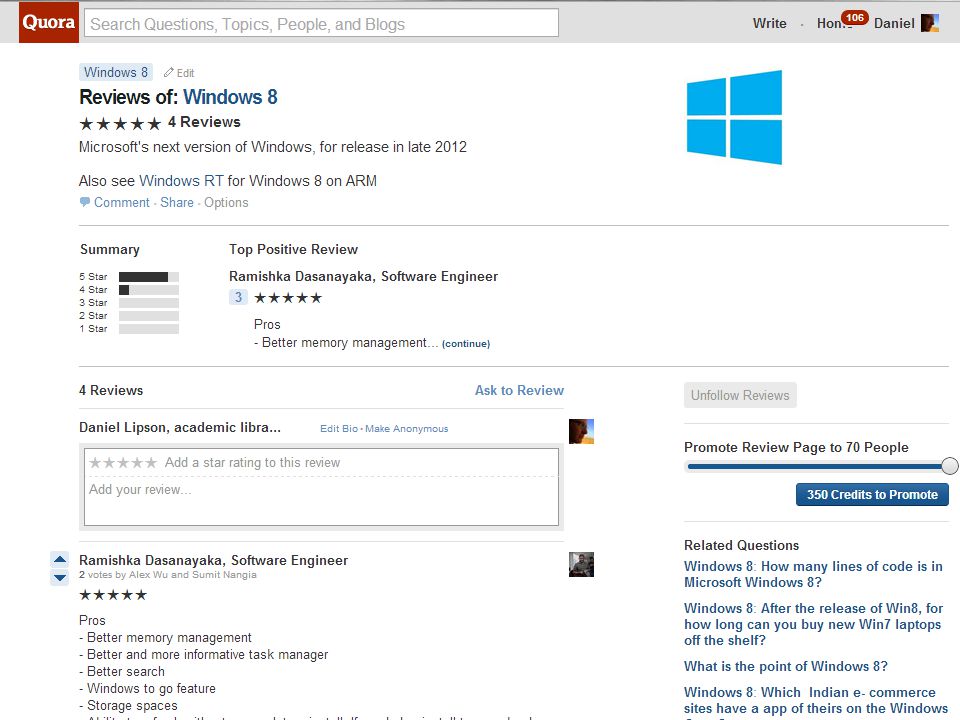Click the Share link

pyautogui.click(x=177, y=203)
